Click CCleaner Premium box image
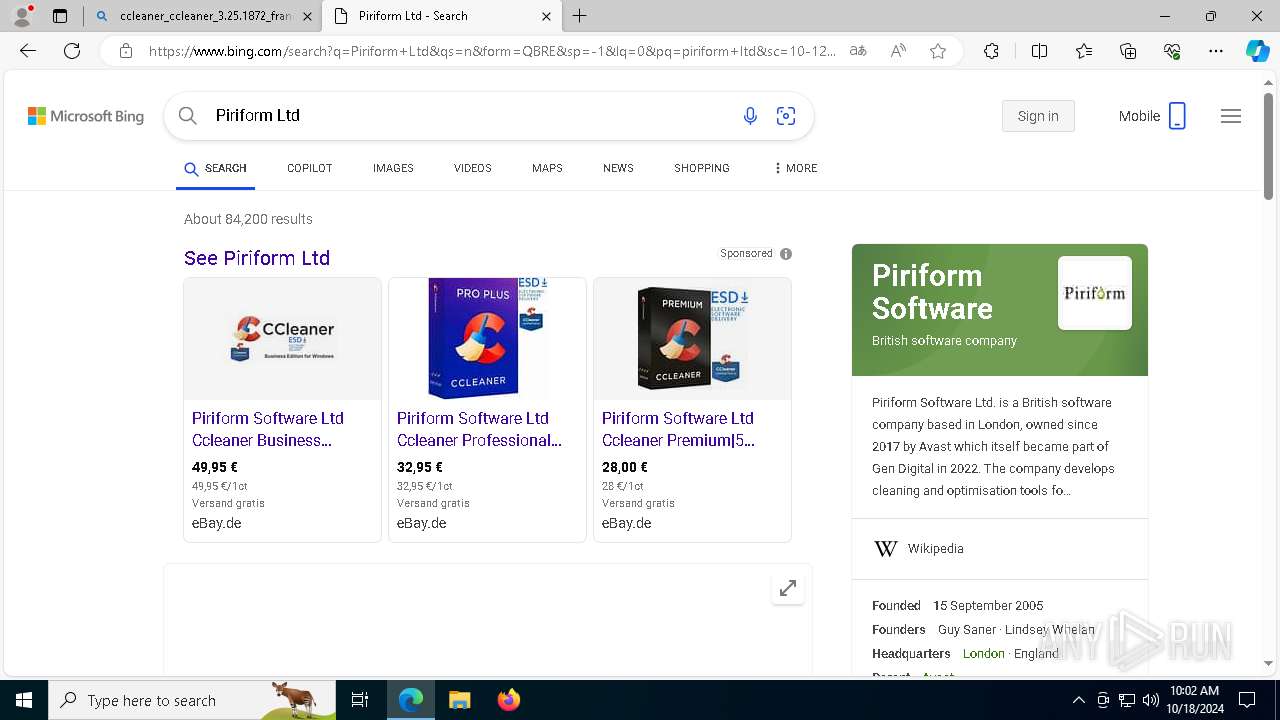The width and height of the screenshot is (1280, 720). tap(692, 339)
